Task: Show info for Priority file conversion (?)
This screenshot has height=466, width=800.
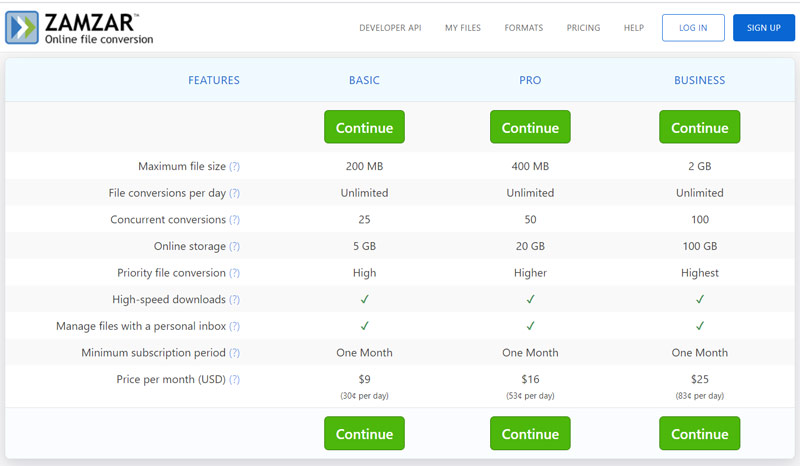Action: point(234,273)
